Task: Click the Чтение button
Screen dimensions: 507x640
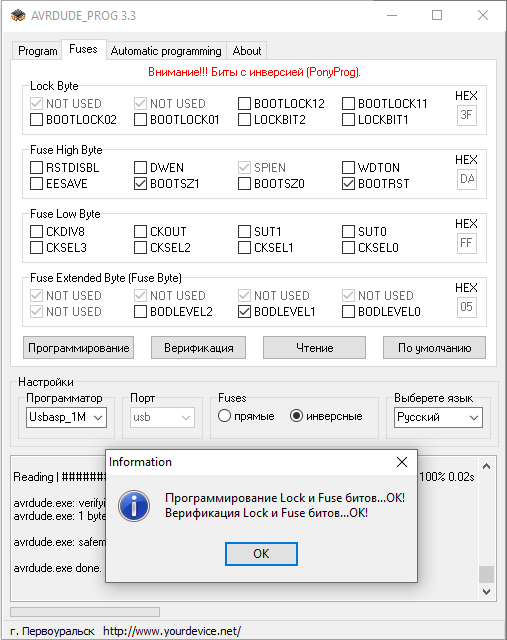Action: (x=314, y=348)
